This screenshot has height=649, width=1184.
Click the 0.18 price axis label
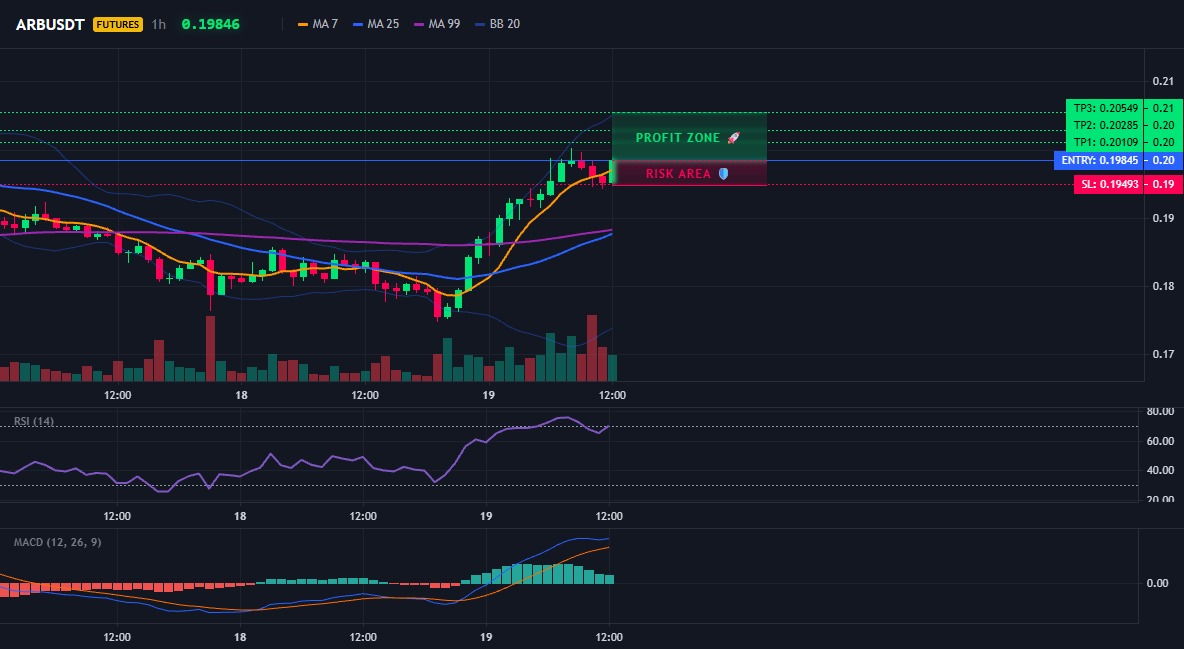click(x=1164, y=286)
